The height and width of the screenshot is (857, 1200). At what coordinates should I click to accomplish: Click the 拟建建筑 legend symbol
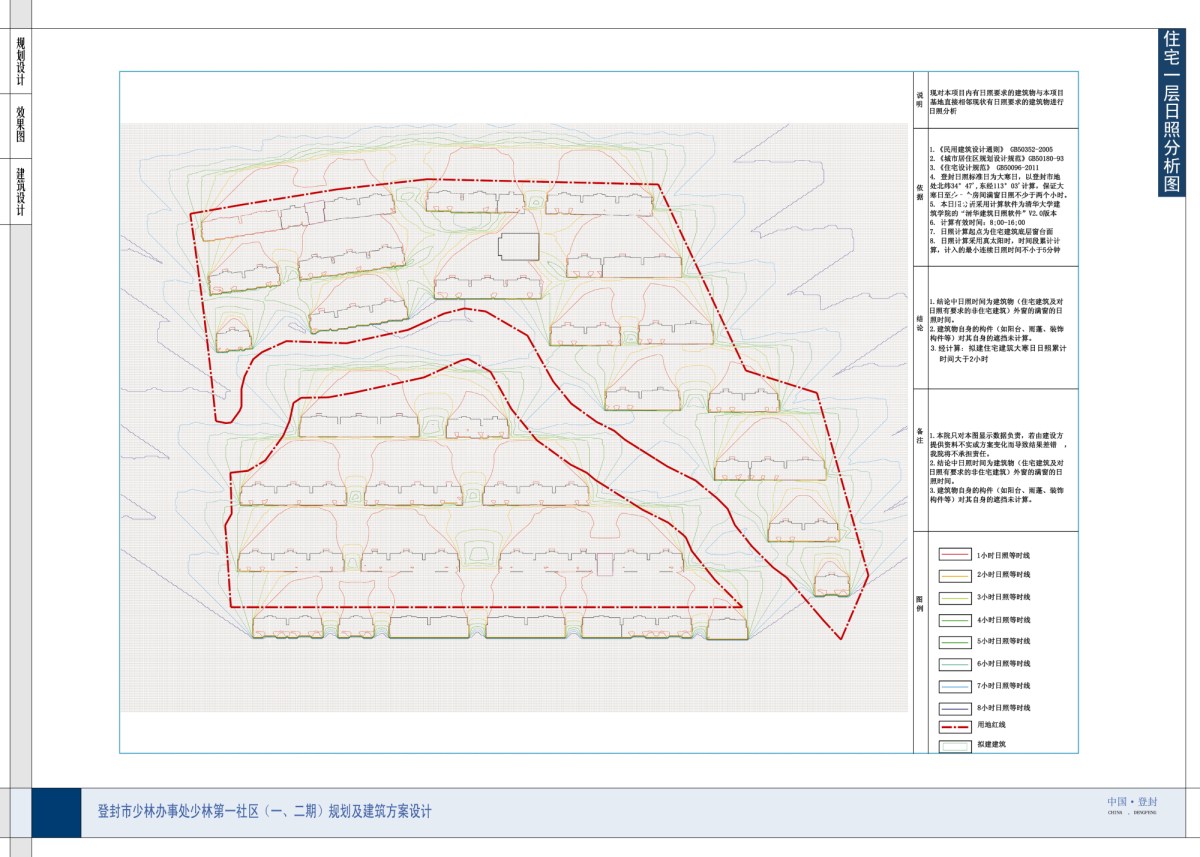pos(954,745)
